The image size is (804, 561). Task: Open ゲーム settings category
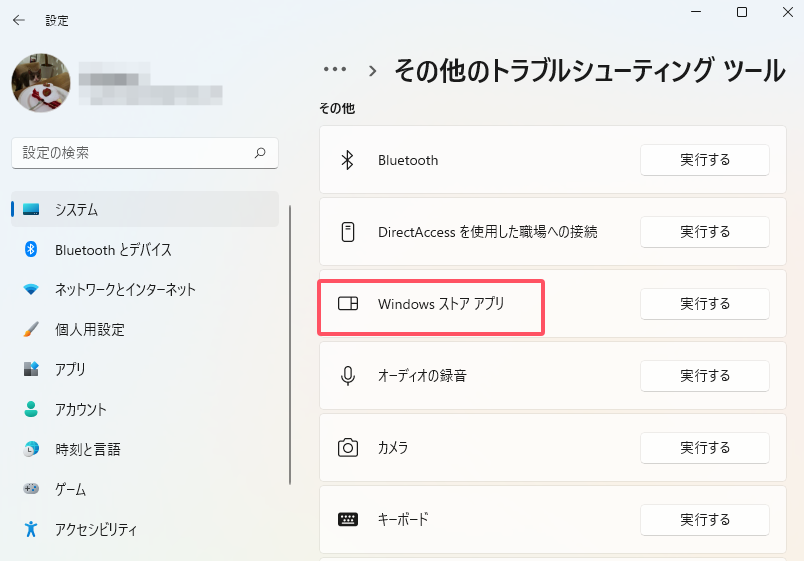[145, 489]
